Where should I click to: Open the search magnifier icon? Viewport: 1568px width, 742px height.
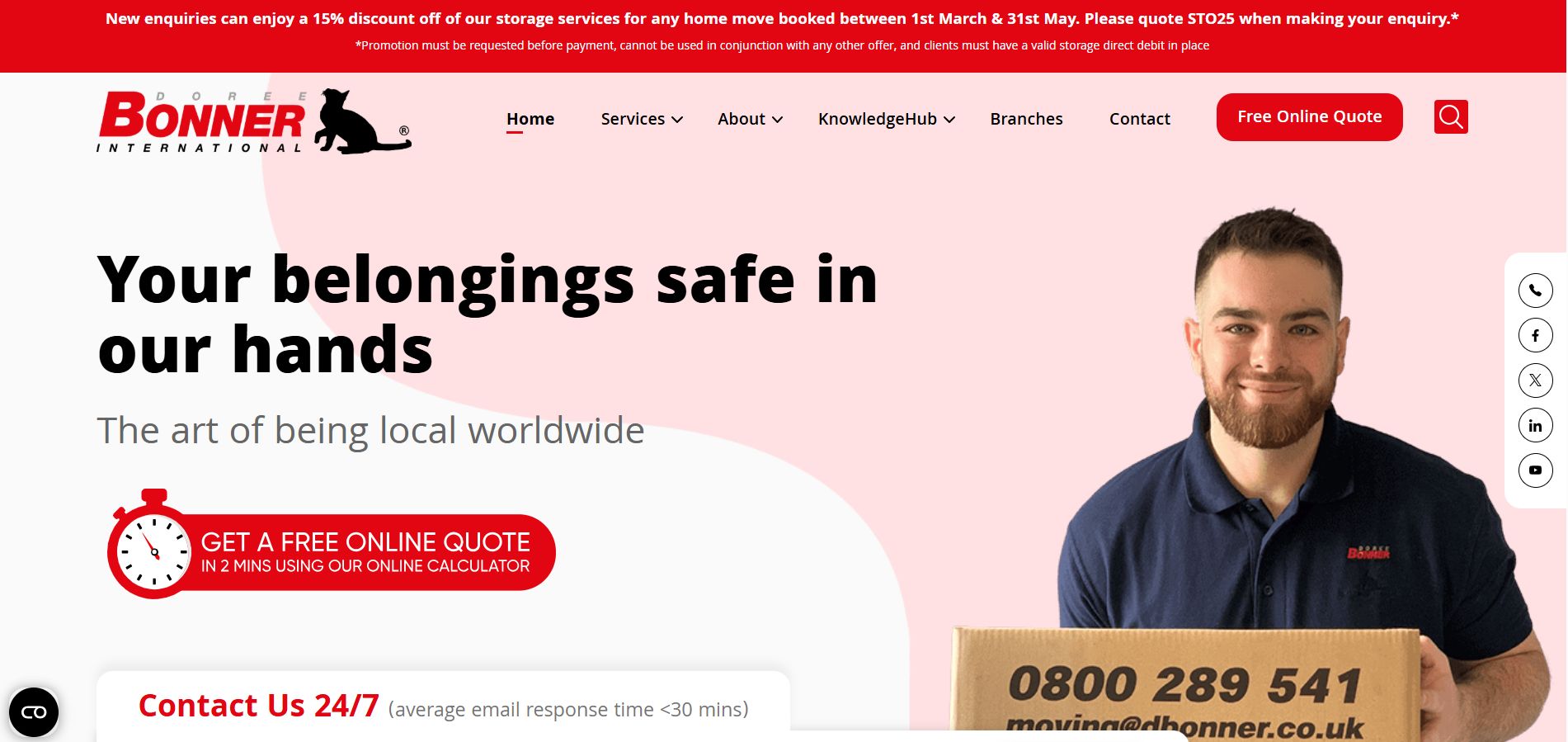click(1451, 117)
